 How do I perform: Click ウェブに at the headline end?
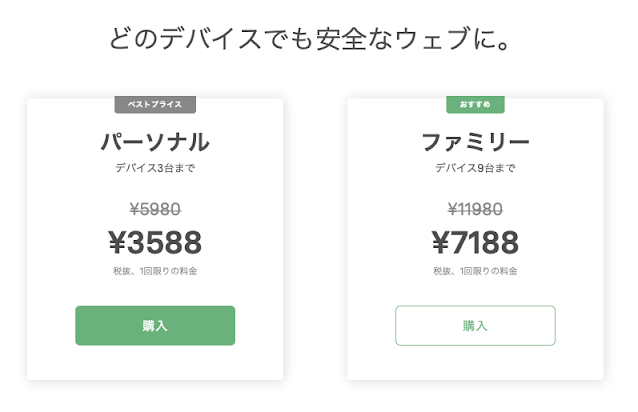point(460,42)
